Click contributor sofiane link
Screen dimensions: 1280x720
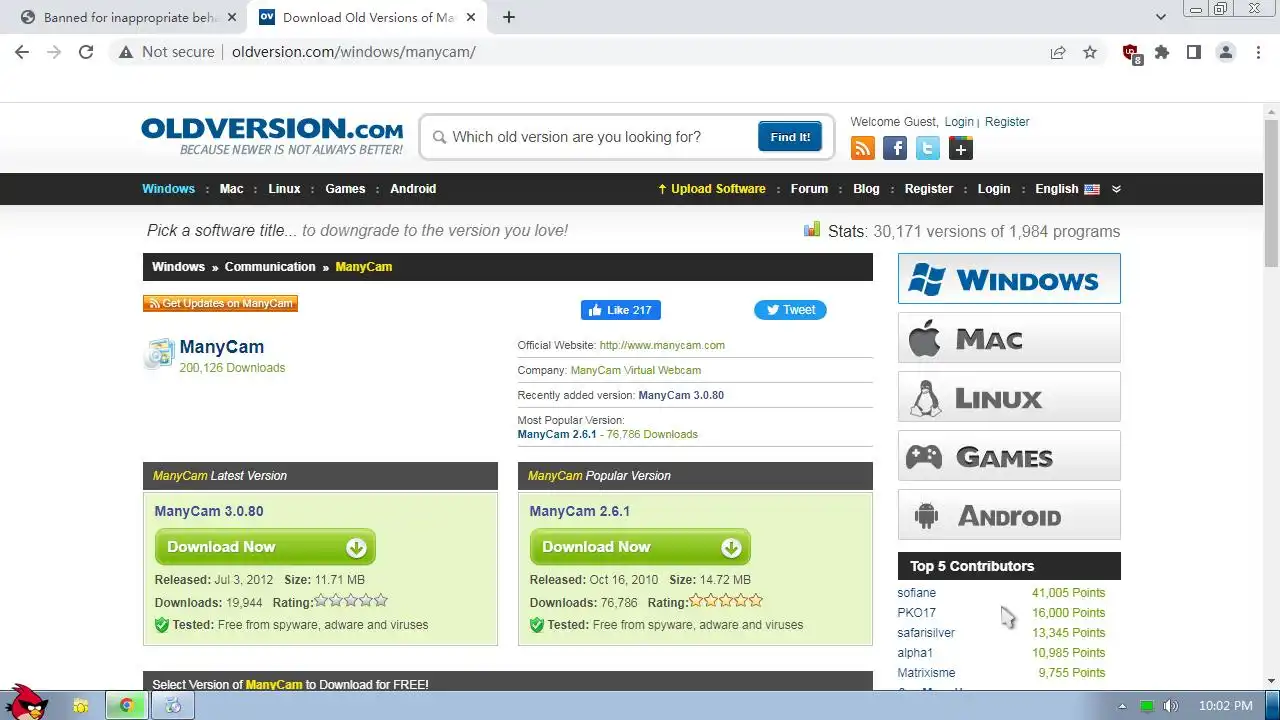tap(917, 593)
